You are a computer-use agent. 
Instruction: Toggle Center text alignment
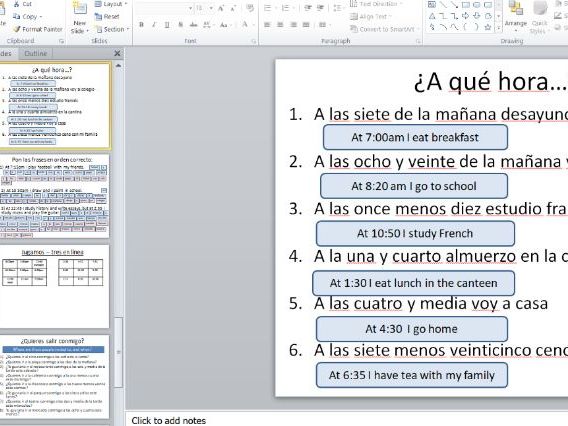pos(280,25)
